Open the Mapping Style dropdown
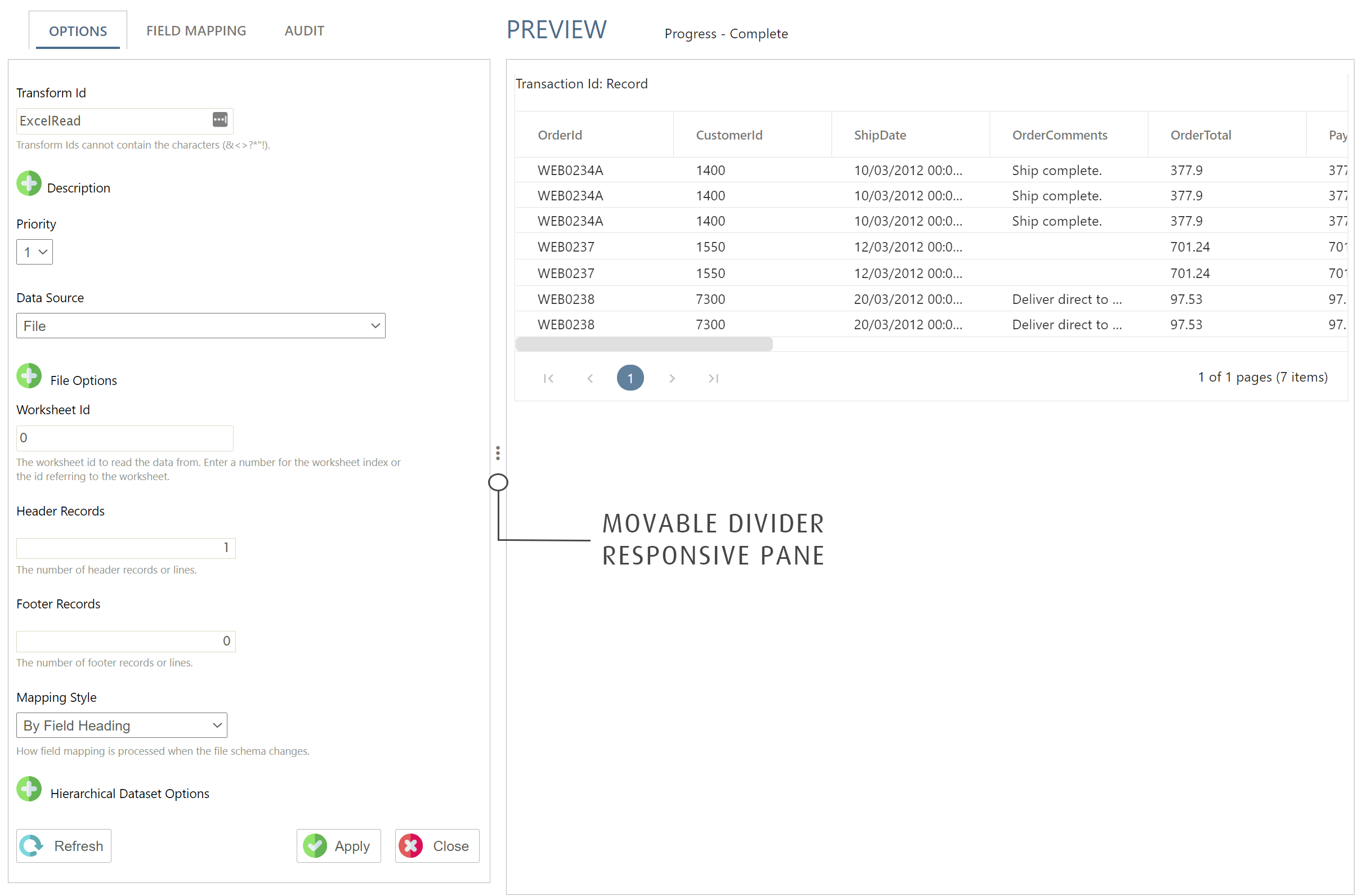Image resolution: width=1355 pixels, height=896 pixels. point(122,725)
